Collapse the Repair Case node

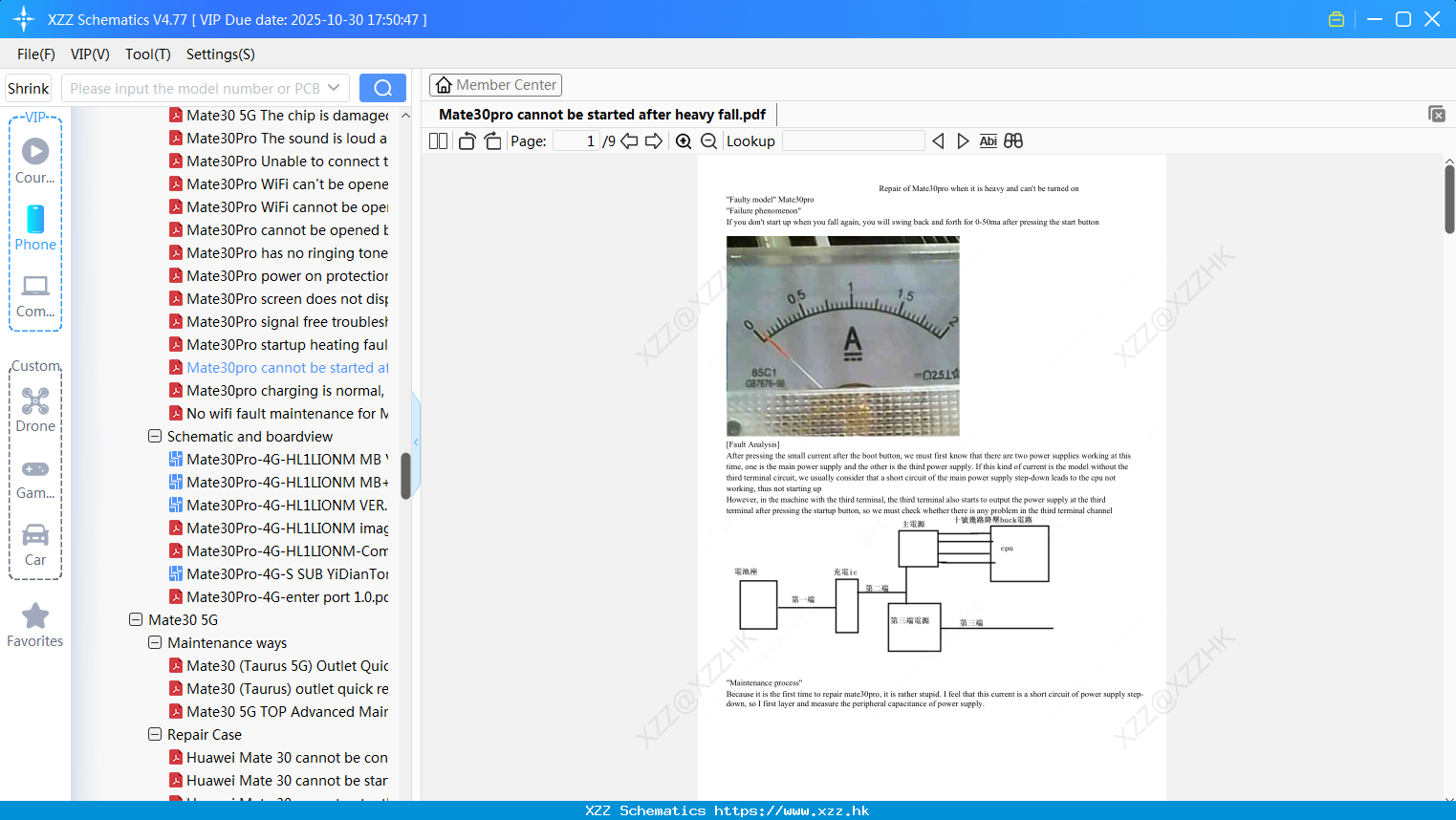pos(155,734)
